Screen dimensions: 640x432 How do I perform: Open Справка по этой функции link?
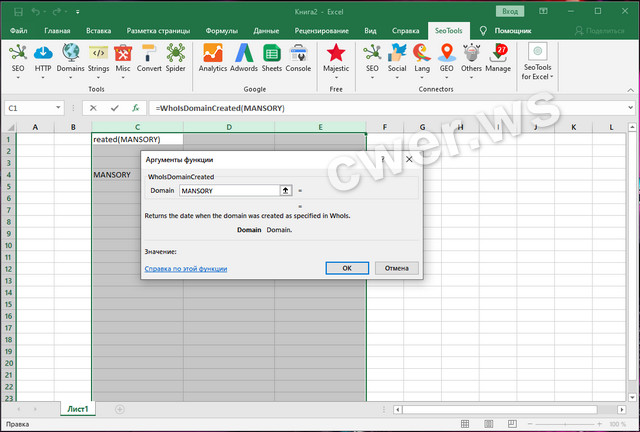186,269
